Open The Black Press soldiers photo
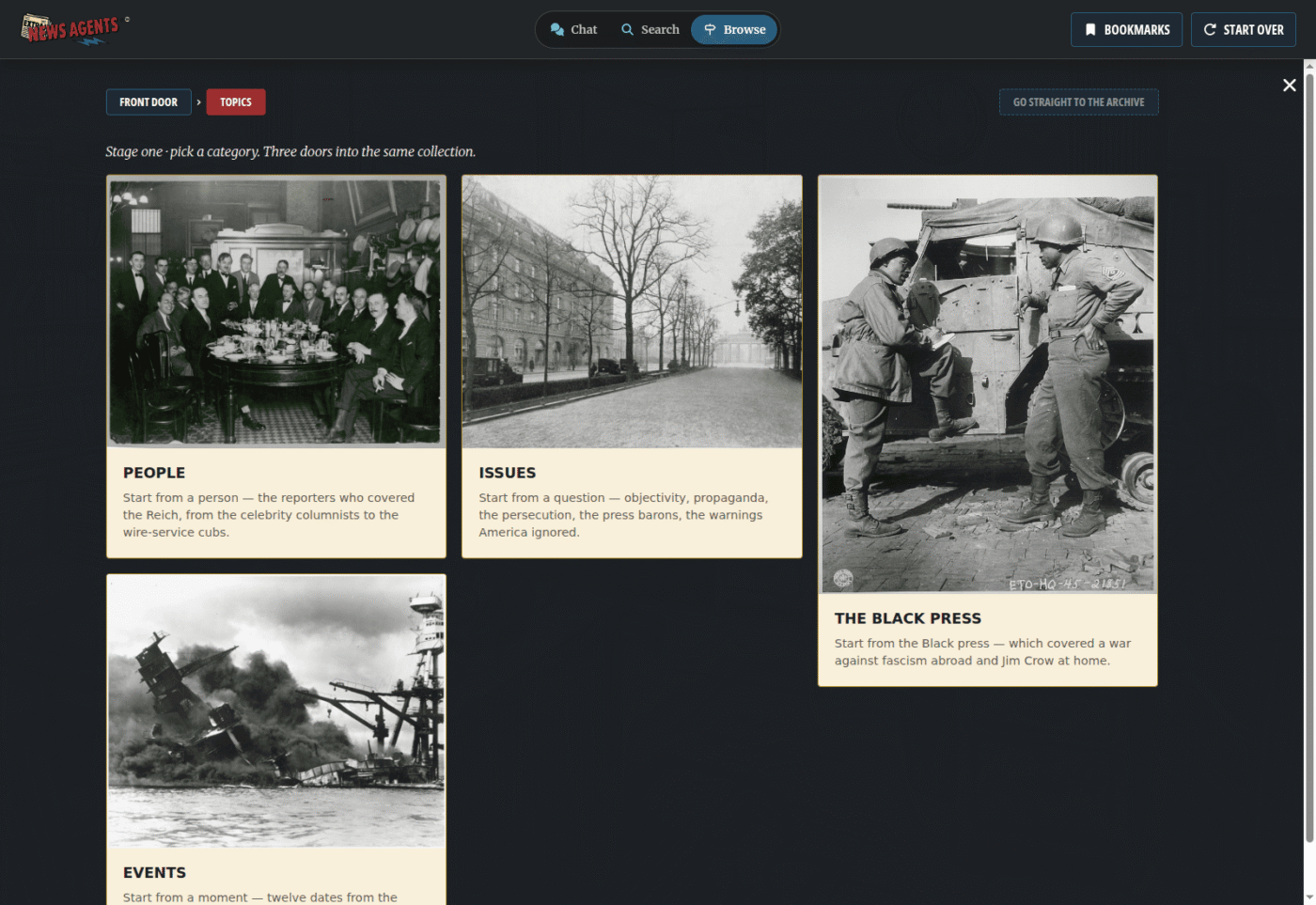This screenshot has width=1316, height=905. click(x=988, y=384)
